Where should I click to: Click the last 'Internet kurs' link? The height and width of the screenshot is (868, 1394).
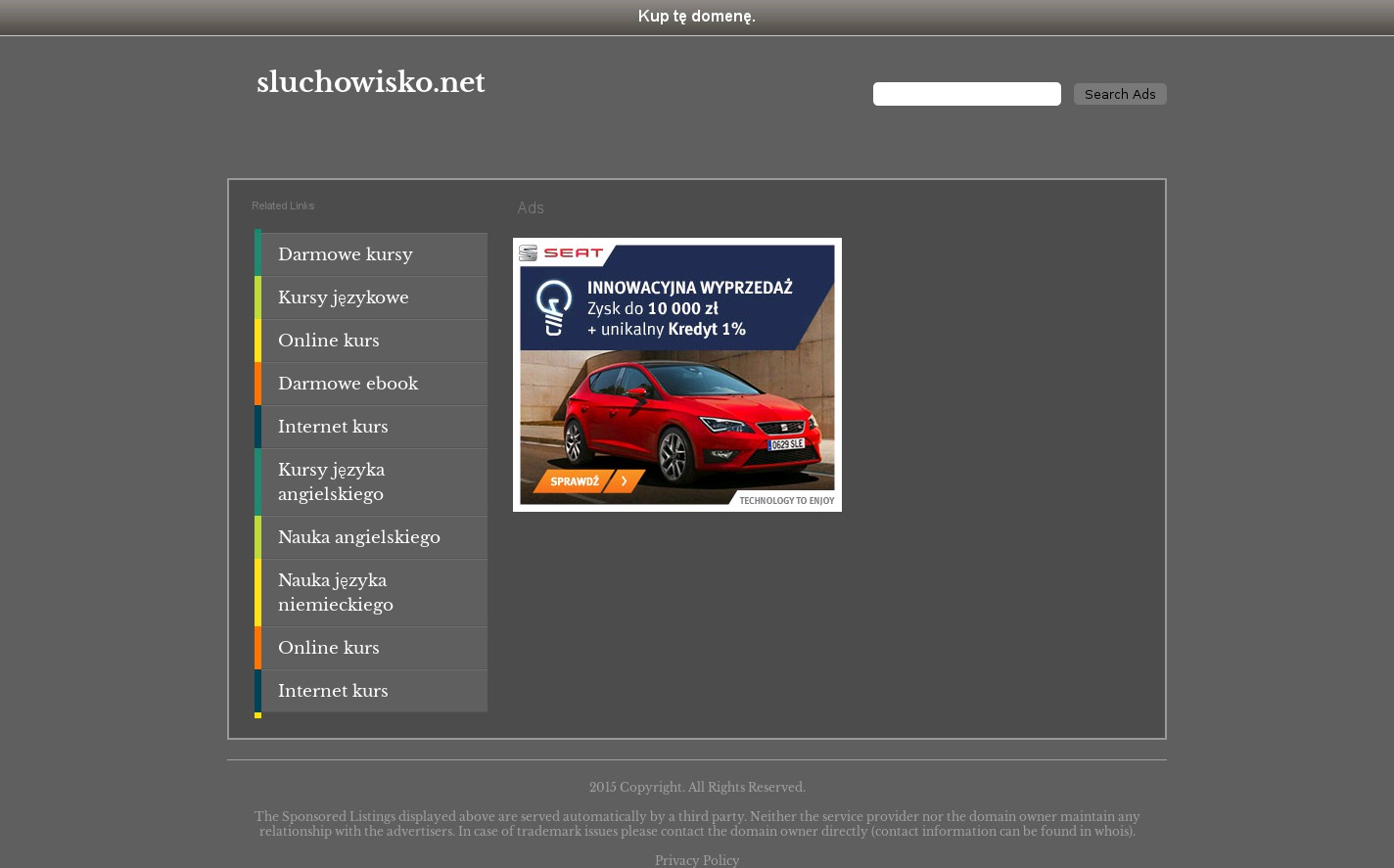332,691
